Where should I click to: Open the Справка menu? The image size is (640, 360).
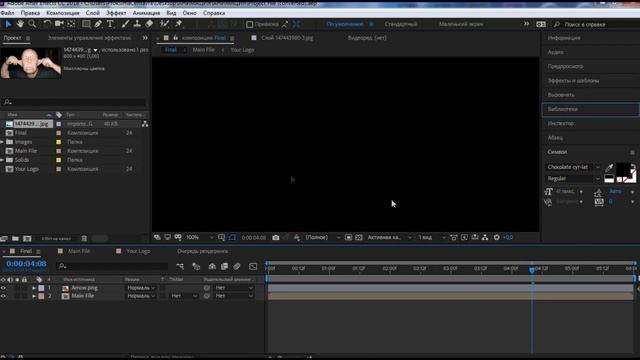pyautogui.click(x=214, y=13)
